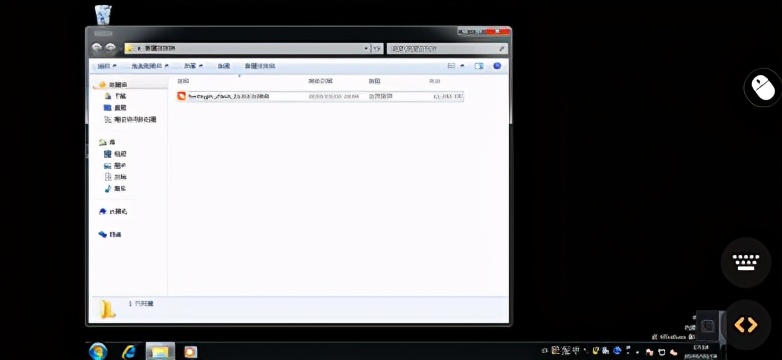This screenshot has width=782, height=360.
Task: Show the on-screen keyboard floating button
Action: point(746,262)
